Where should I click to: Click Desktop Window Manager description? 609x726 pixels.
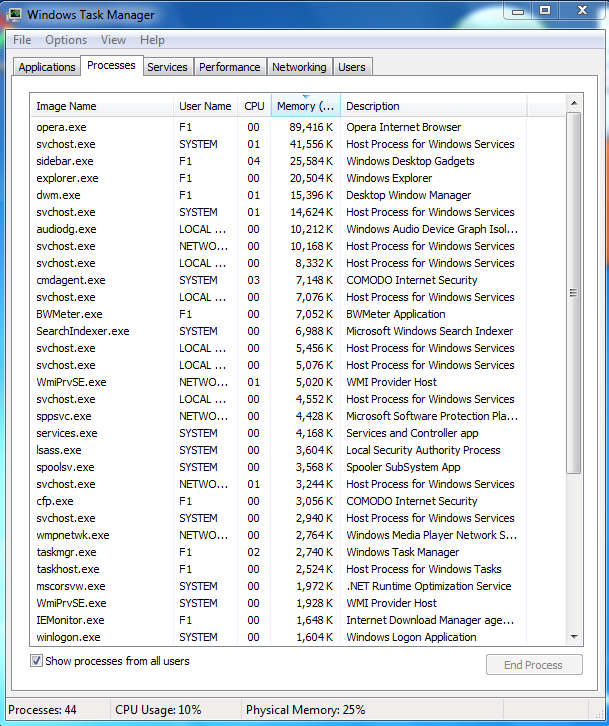pyautogui.click(x=408, y=195)
